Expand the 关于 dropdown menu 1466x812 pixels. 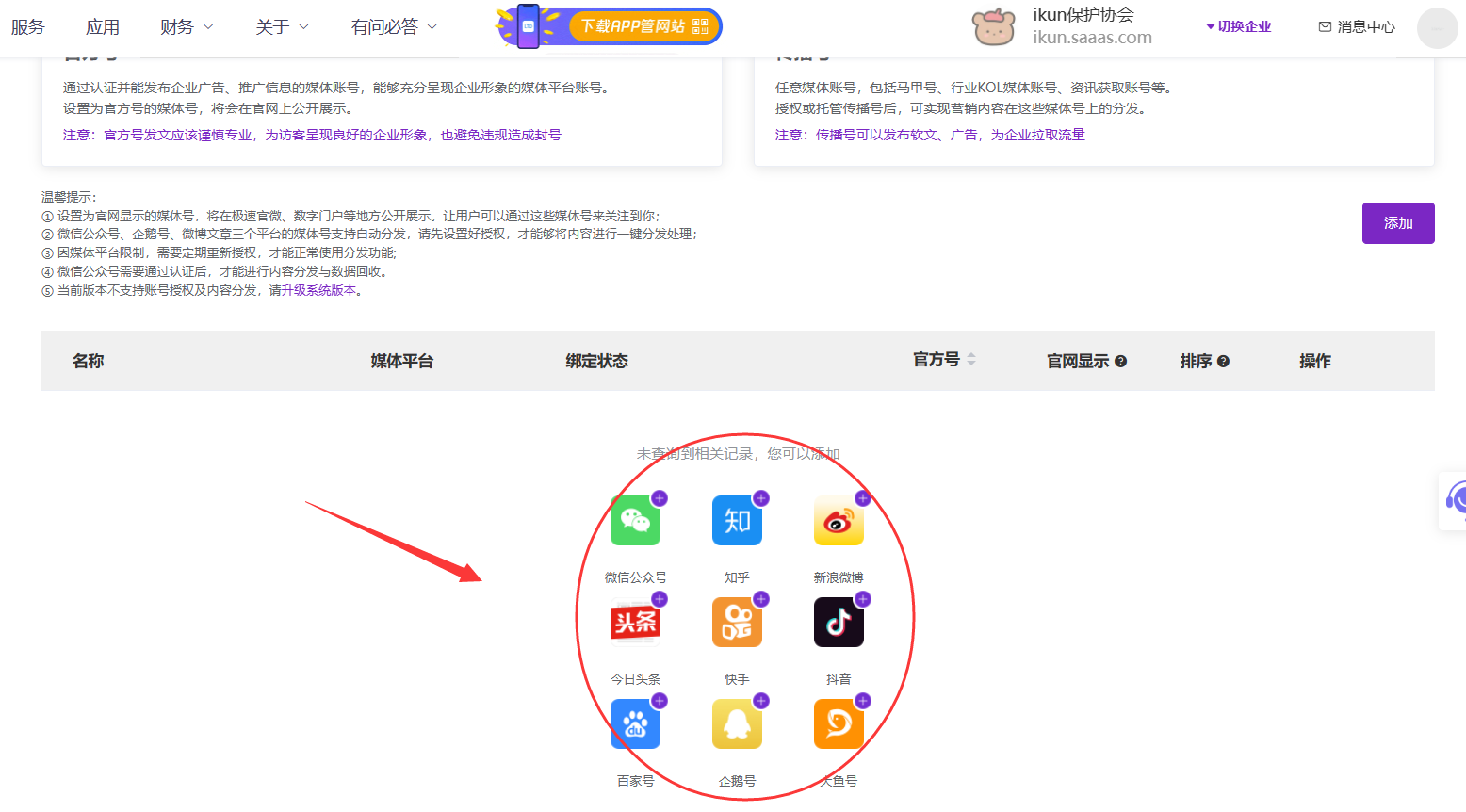coord(282,27)
